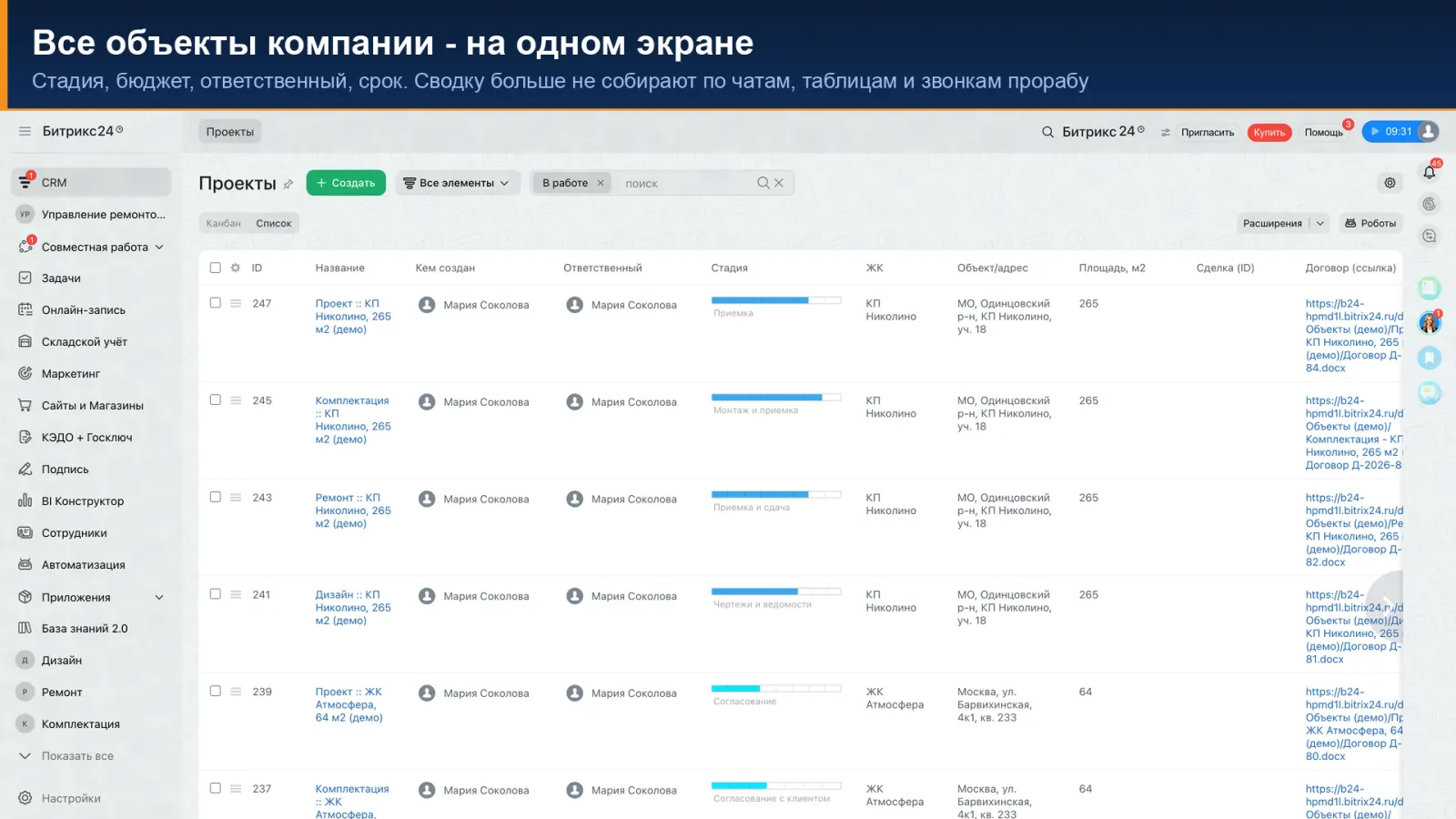1456x819 pixels.
Task: Open the hamburger menu next to Битрикс24
Action: click(25, 131)
